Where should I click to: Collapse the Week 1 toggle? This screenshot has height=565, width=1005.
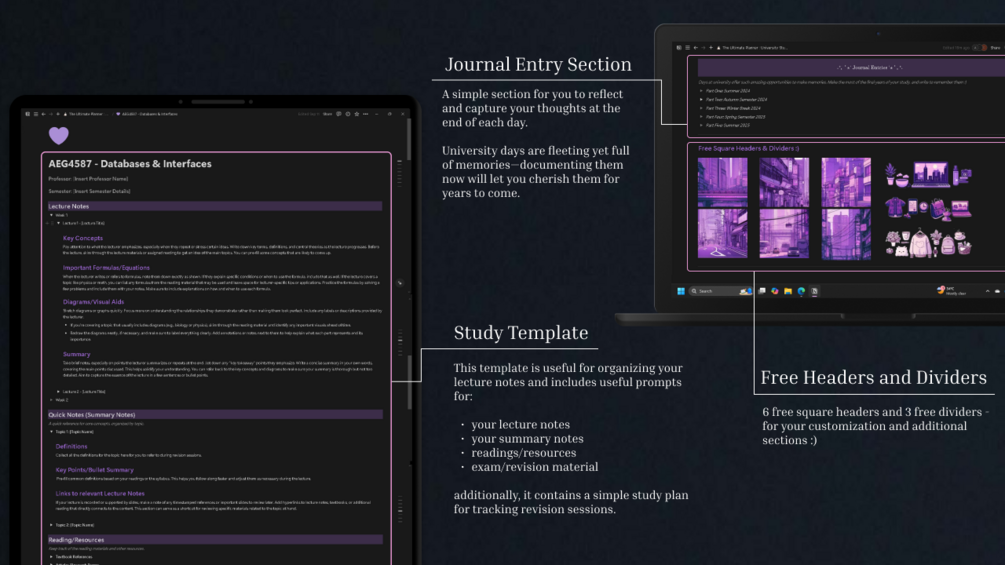pyautogui.click(x=52, y=215)
